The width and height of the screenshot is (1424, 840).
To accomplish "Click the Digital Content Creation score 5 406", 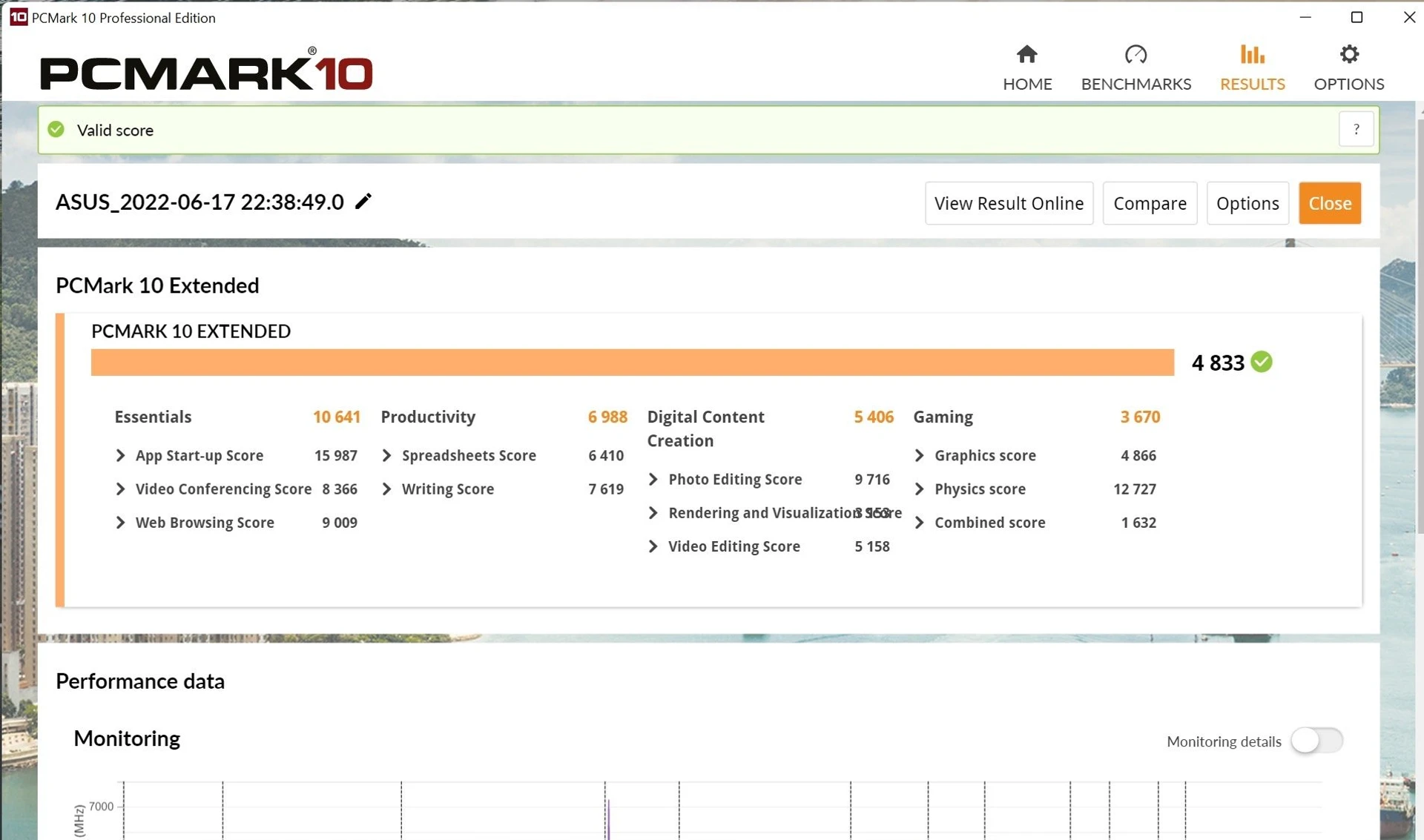I will [874, 417].
